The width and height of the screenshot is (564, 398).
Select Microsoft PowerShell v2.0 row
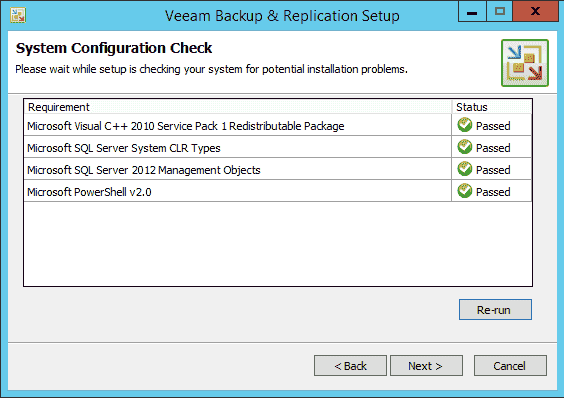(278, 191)
